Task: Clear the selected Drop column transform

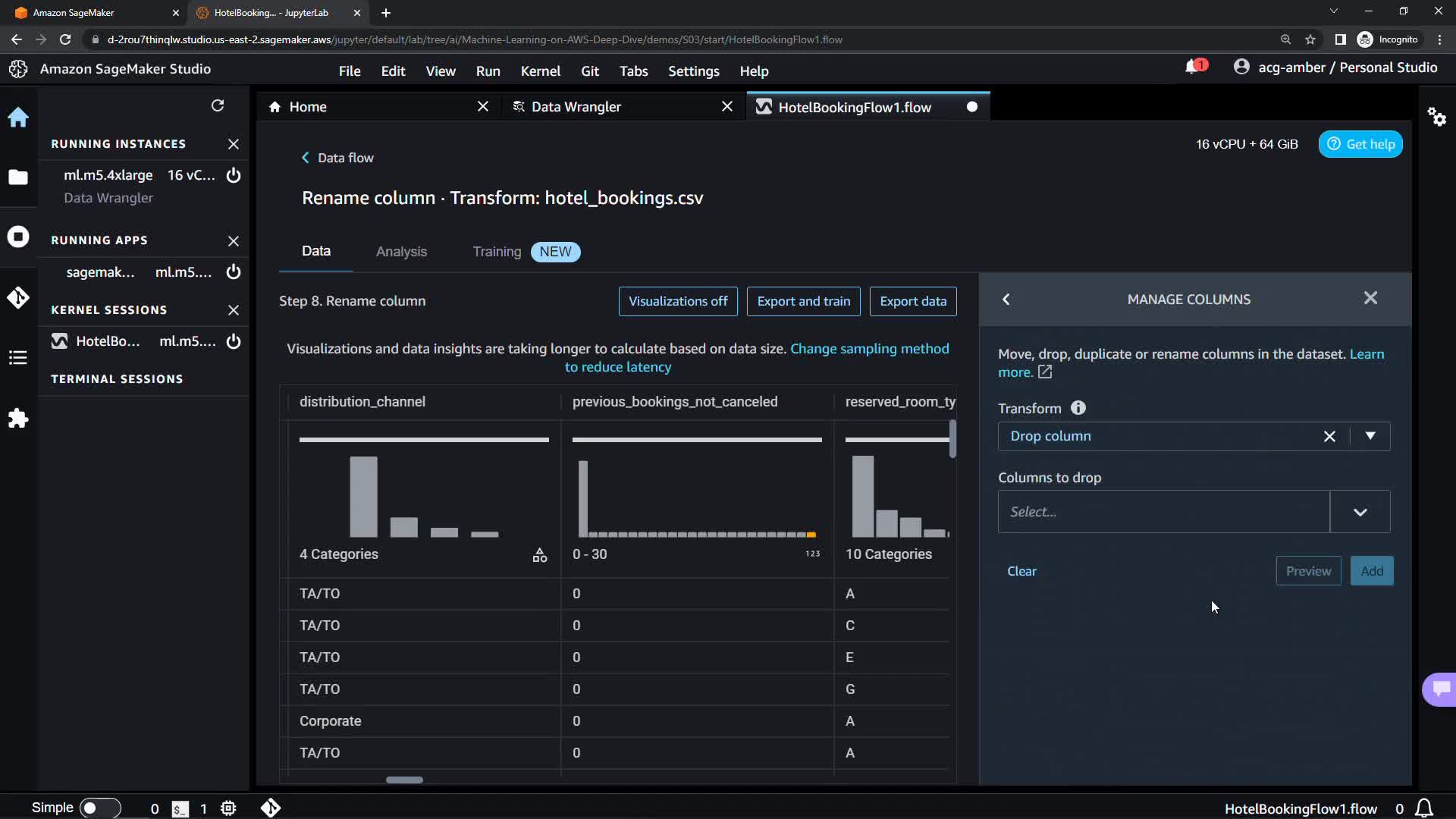Action: pos(1329,436)
